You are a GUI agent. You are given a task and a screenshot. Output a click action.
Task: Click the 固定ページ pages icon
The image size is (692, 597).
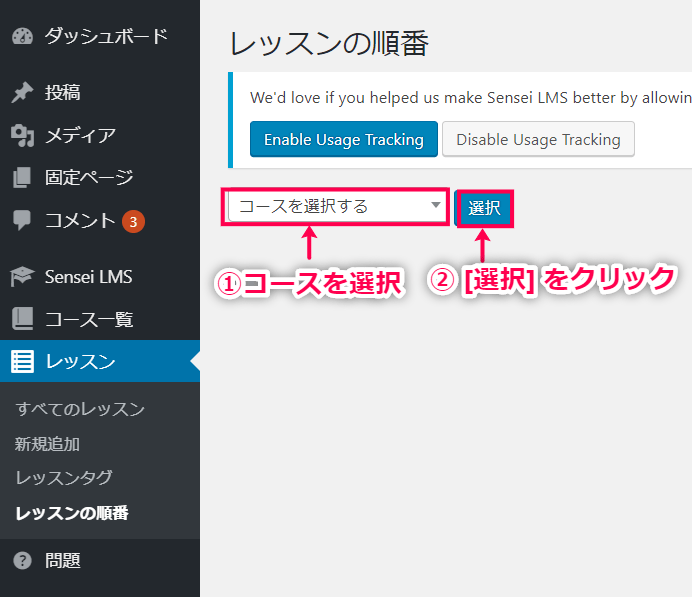(x=22, y=178)
